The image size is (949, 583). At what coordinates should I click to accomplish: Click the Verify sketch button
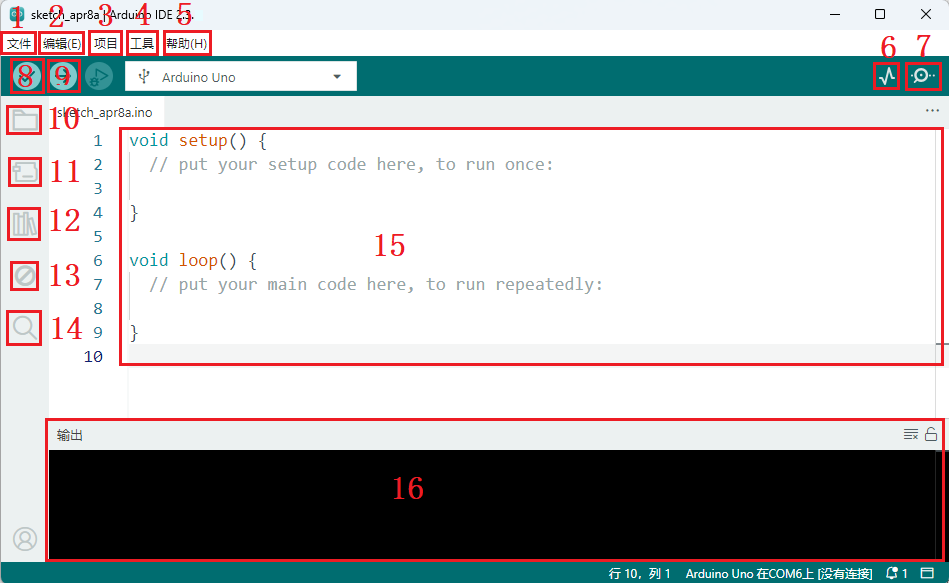pyautogui.click(x=26, y=77)
